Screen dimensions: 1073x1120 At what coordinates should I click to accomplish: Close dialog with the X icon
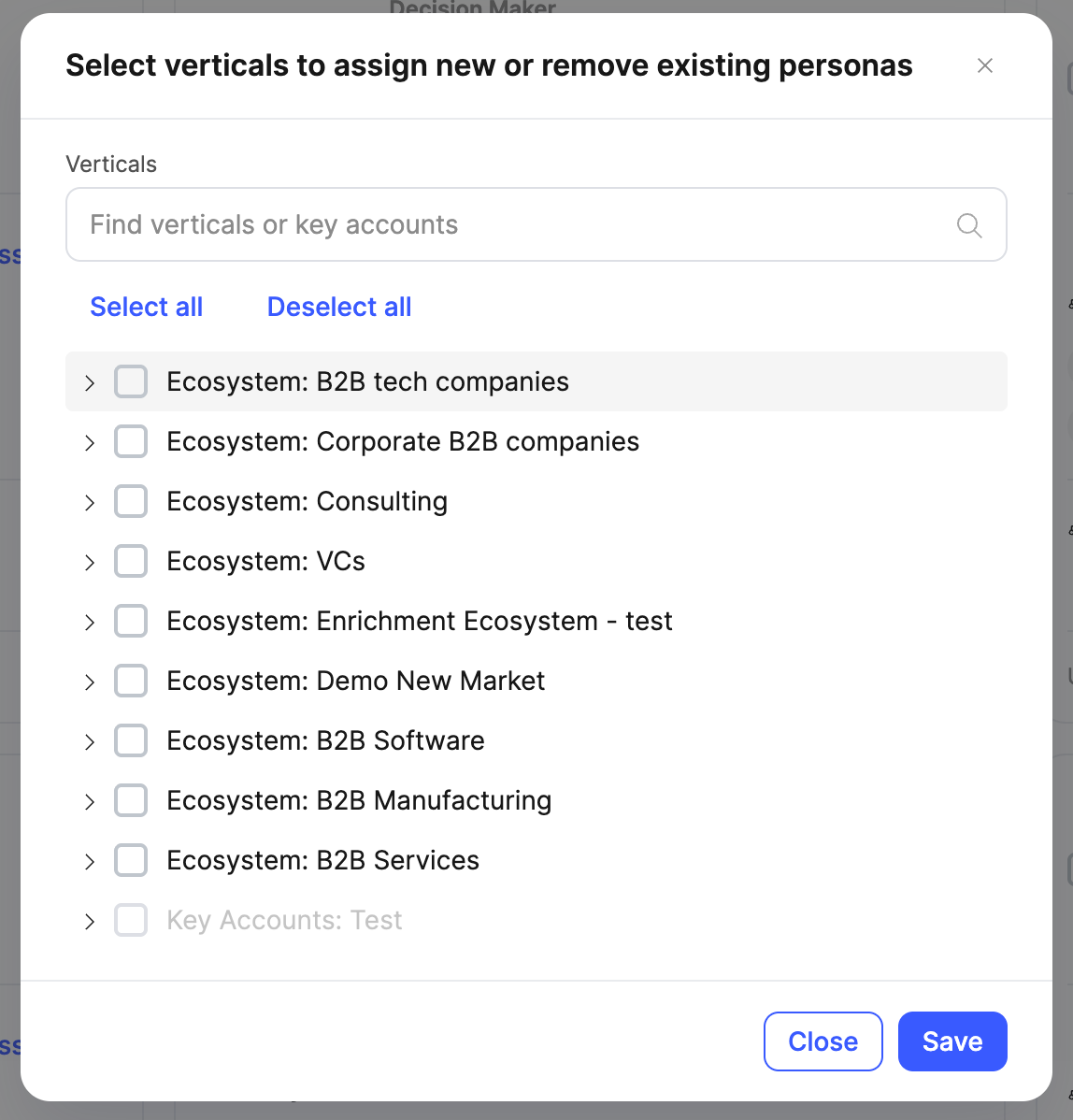point(984,65)
